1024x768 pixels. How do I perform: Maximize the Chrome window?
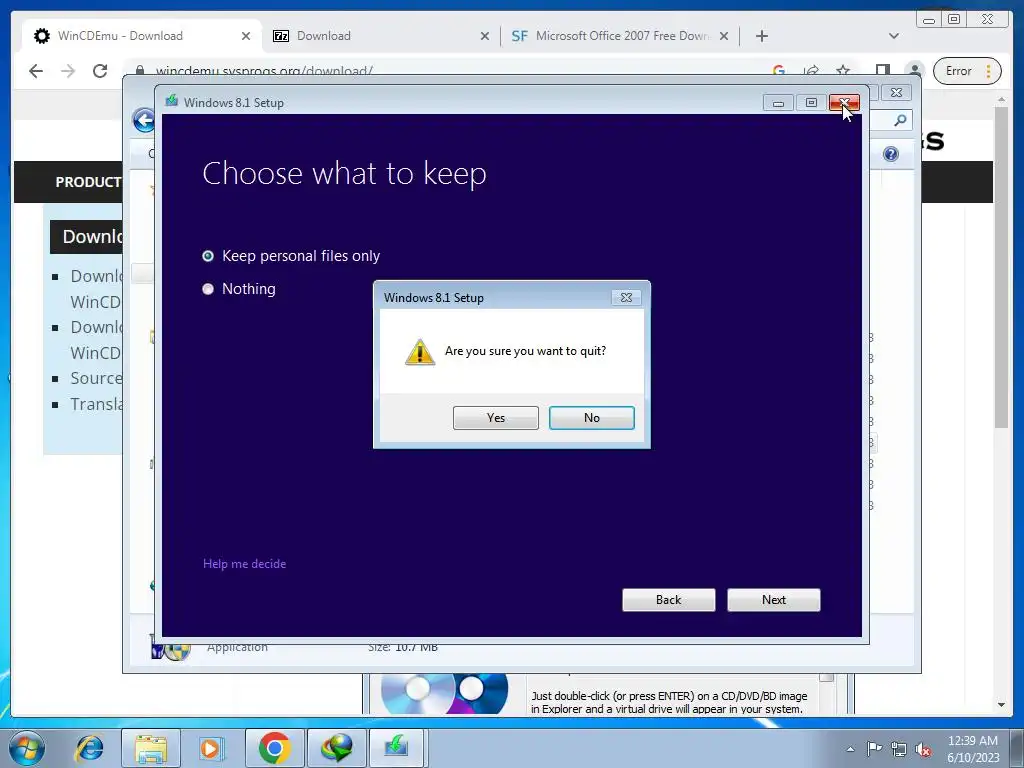pos(953,20)
